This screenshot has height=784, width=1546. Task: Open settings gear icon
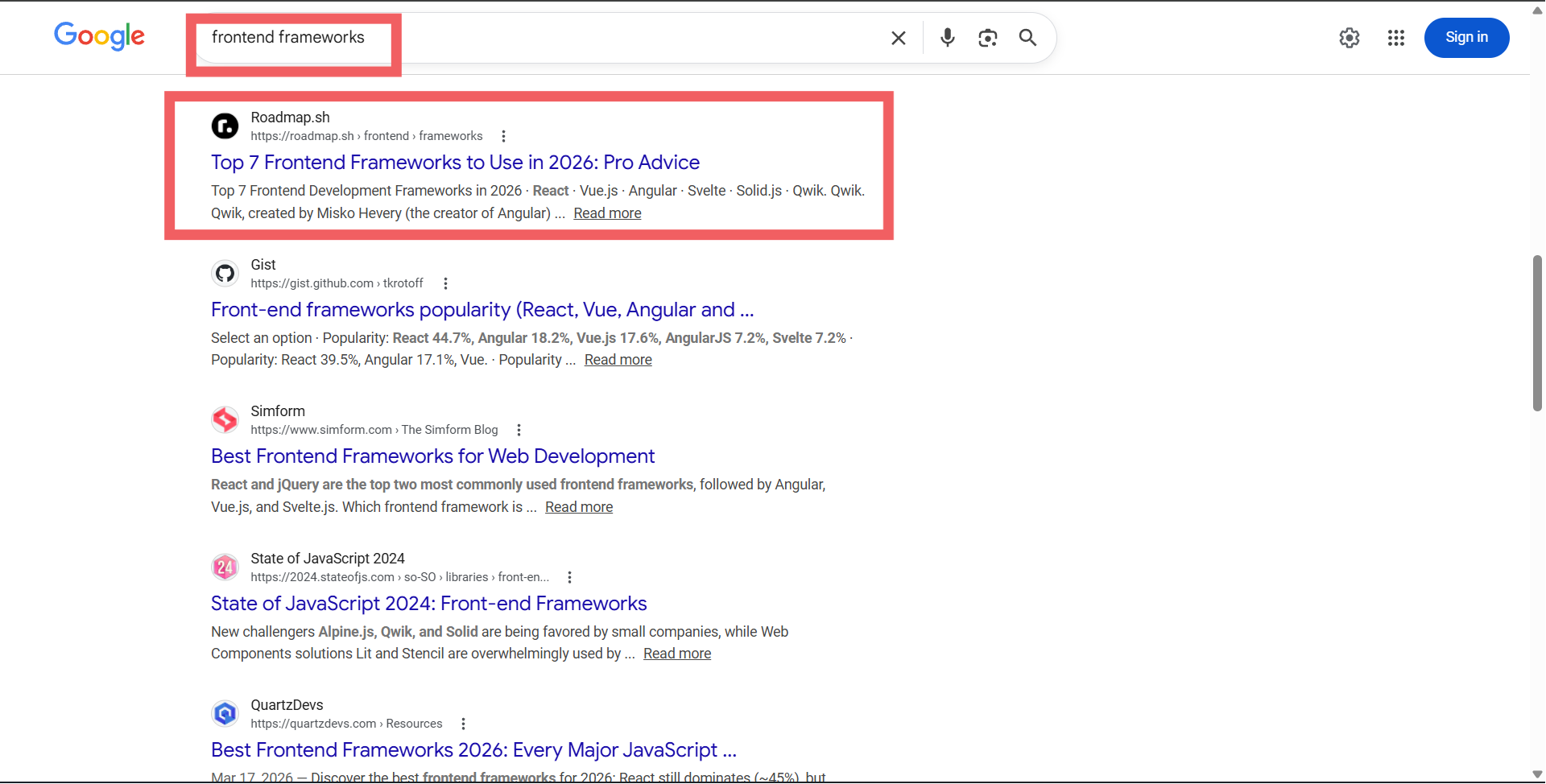point(1350,38)
